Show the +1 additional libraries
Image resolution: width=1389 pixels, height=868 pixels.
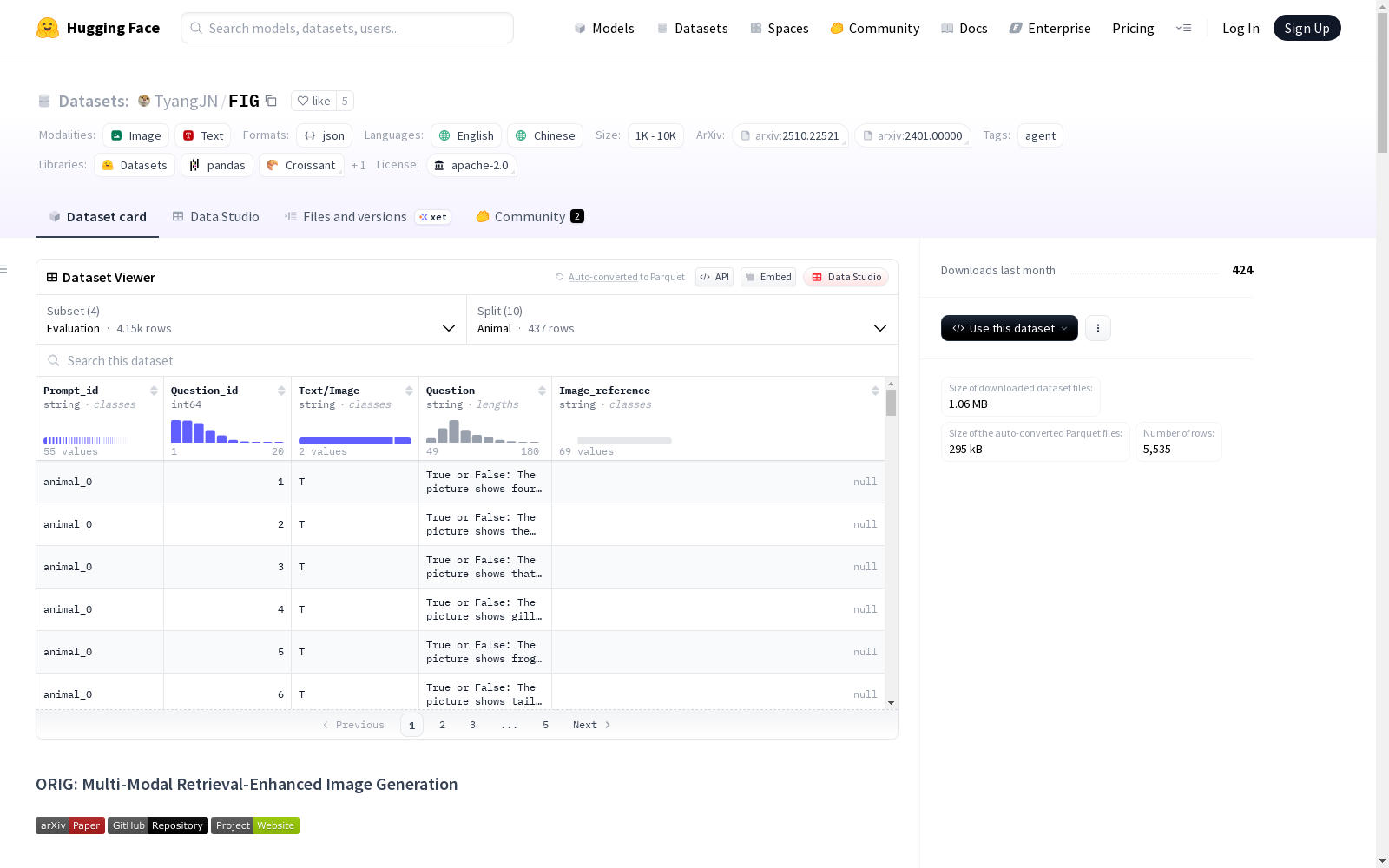[x=359, y=165]
